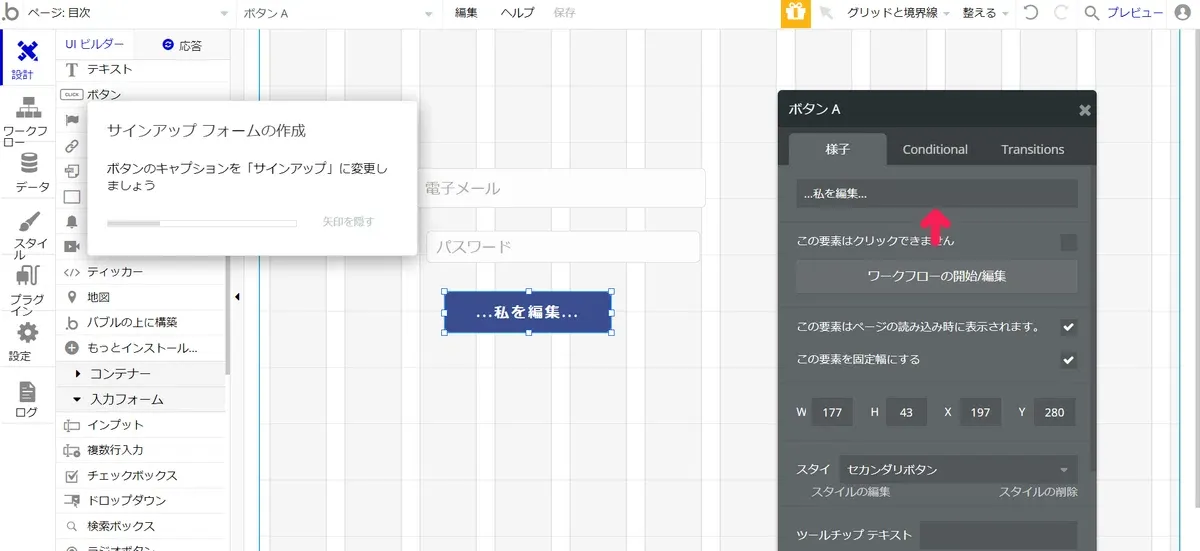Select the 地図 (Map) element
Viewport: 1200px width, 551px height.
coord(142,297)
